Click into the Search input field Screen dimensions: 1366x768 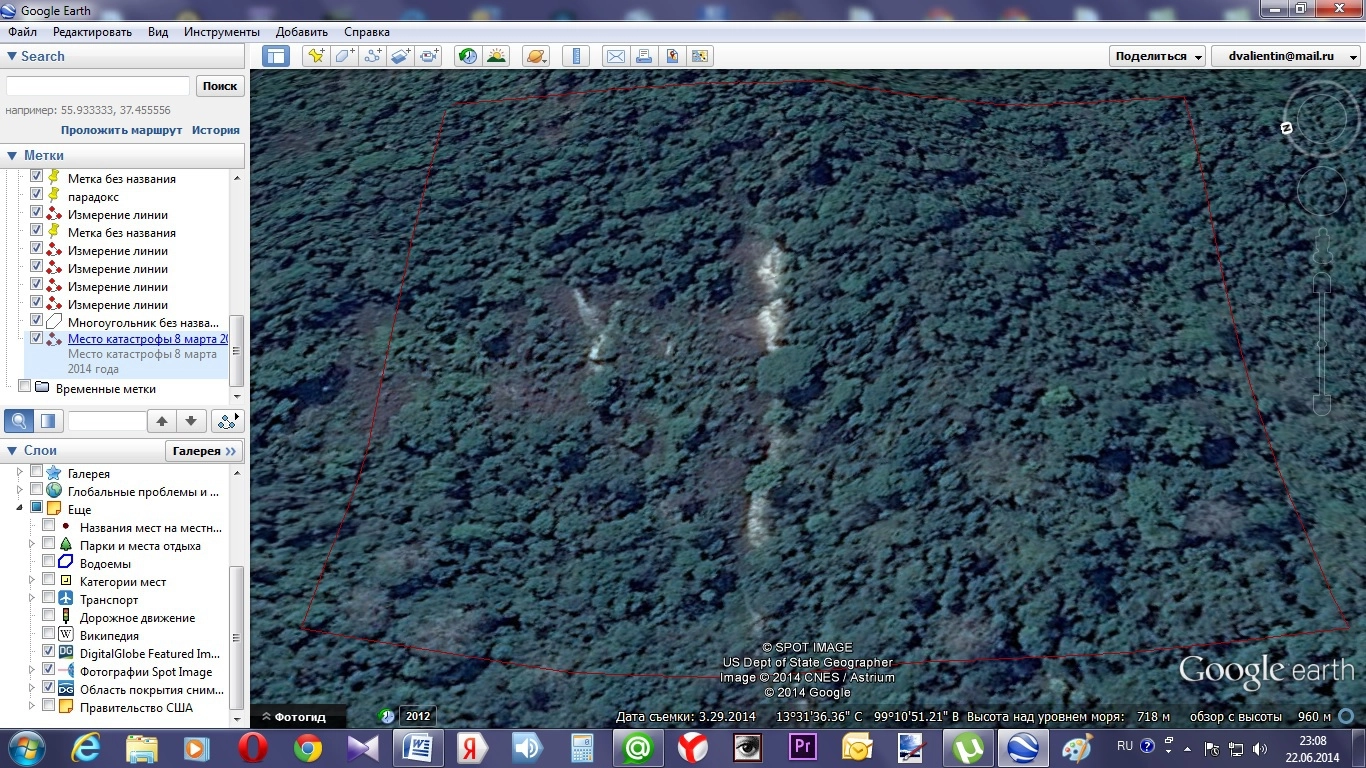pyautogui.click(x=98, y=86)
